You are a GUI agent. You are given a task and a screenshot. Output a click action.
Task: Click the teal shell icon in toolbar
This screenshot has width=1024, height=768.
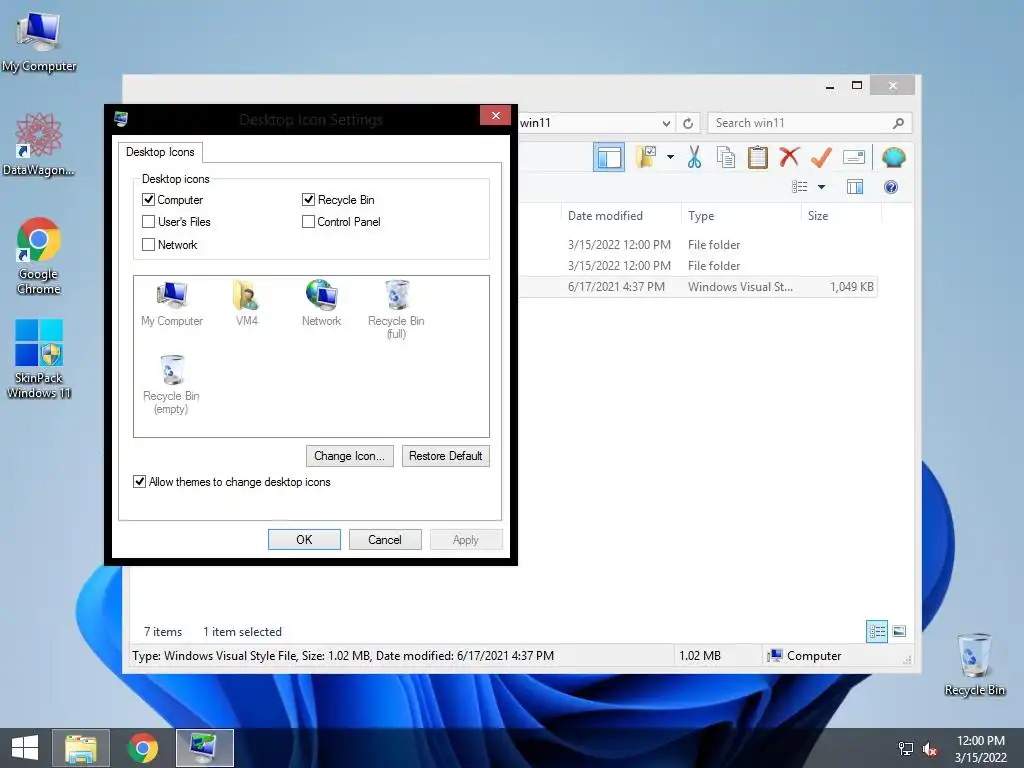click(893, 157)
